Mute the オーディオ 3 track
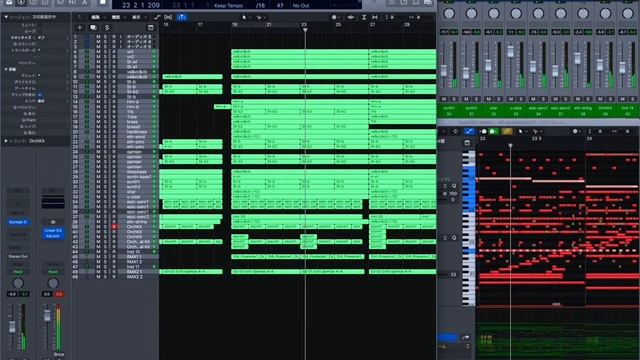Image resolution: width=640 pixels, height=360 pixels. pyautogui.click(x=98, y=36)
